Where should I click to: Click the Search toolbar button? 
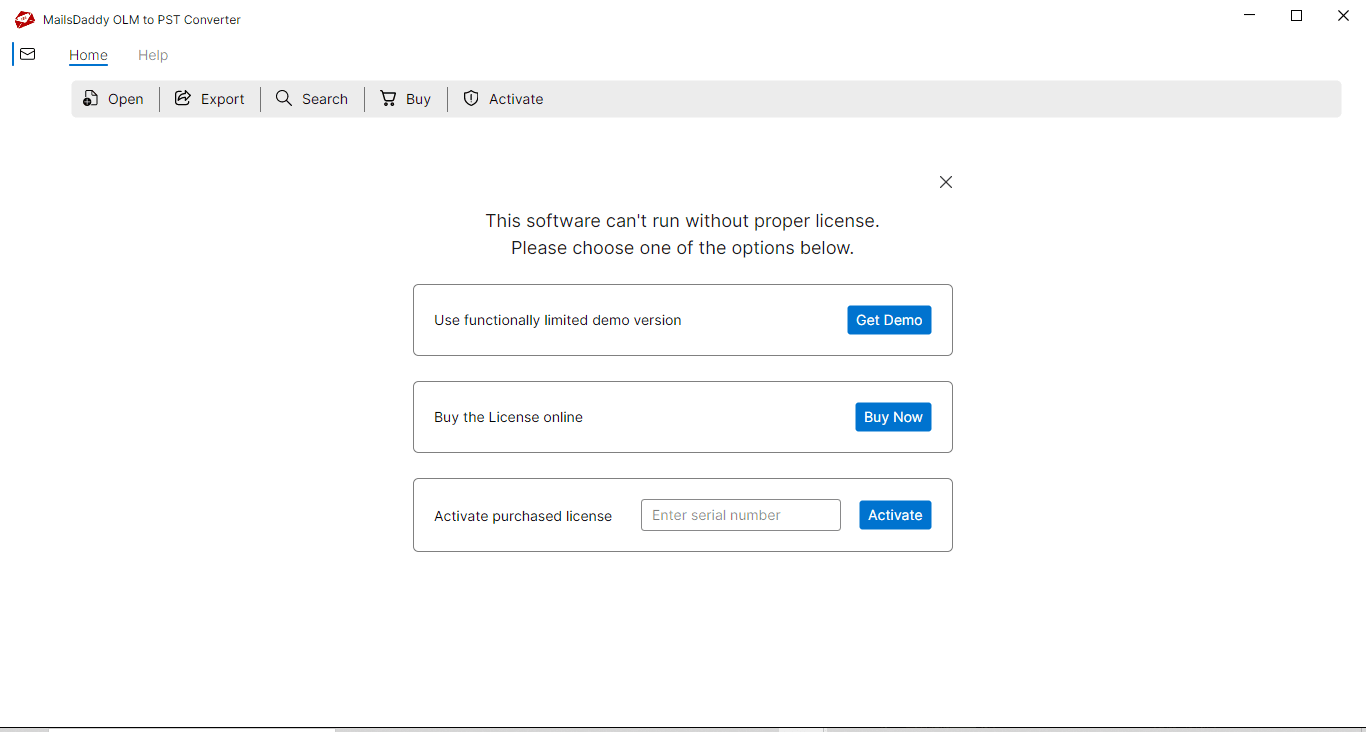tap(312, 99)
